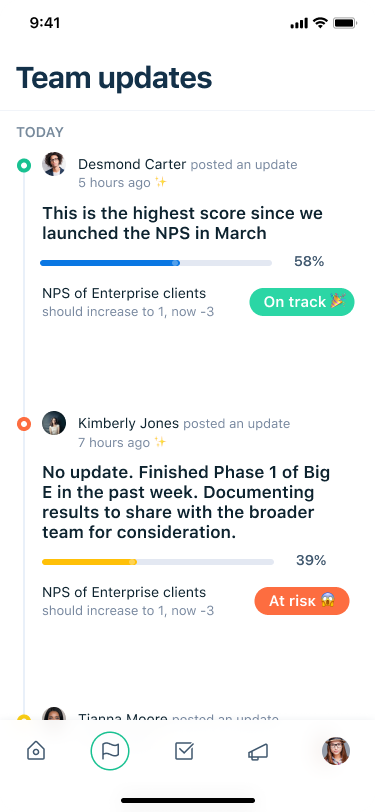Click the blue 58% progress bar
The image size is (375, 812).
[156, 263]
